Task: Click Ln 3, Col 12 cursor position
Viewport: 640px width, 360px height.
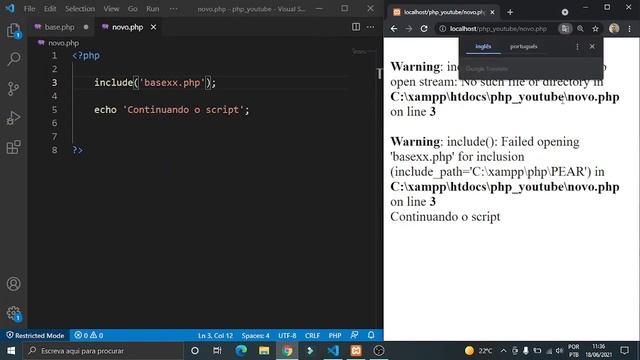Action: click(215, 336)
